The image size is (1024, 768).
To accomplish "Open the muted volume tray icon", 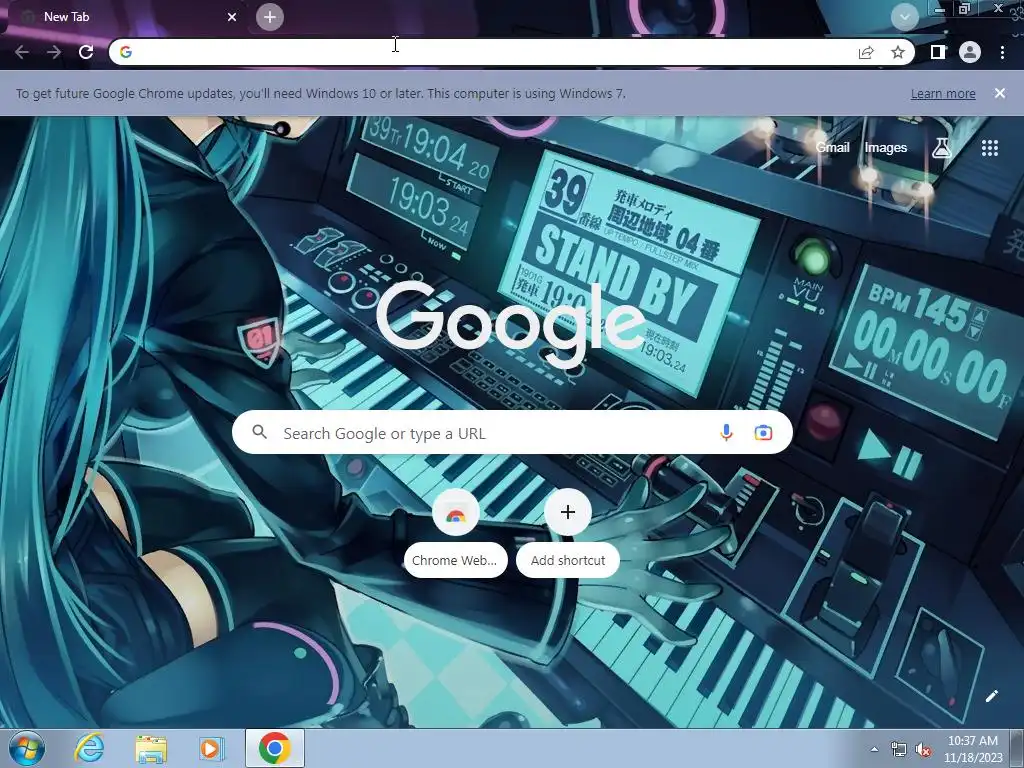I will pyautogui.click(x=923, y=750).
